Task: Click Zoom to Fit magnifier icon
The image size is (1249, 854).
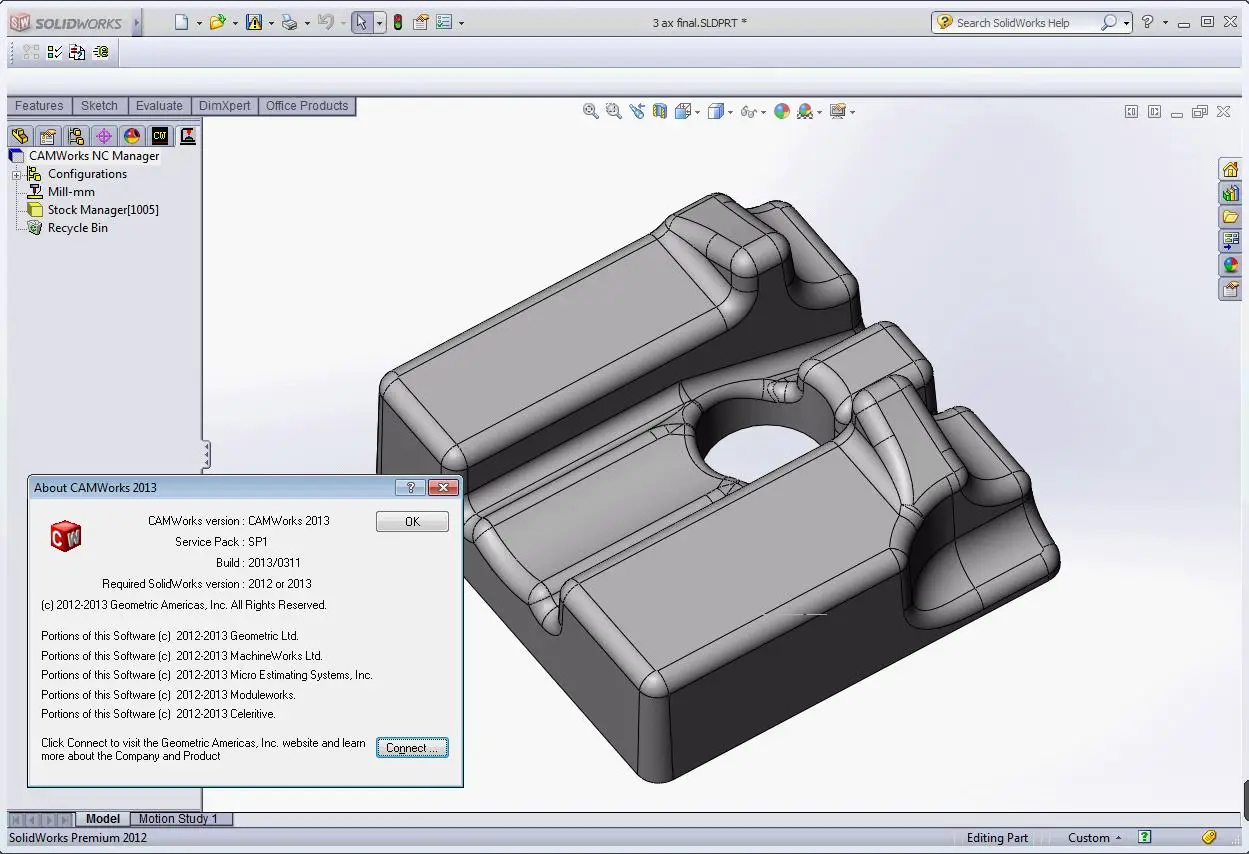Action: coord(591,111)
